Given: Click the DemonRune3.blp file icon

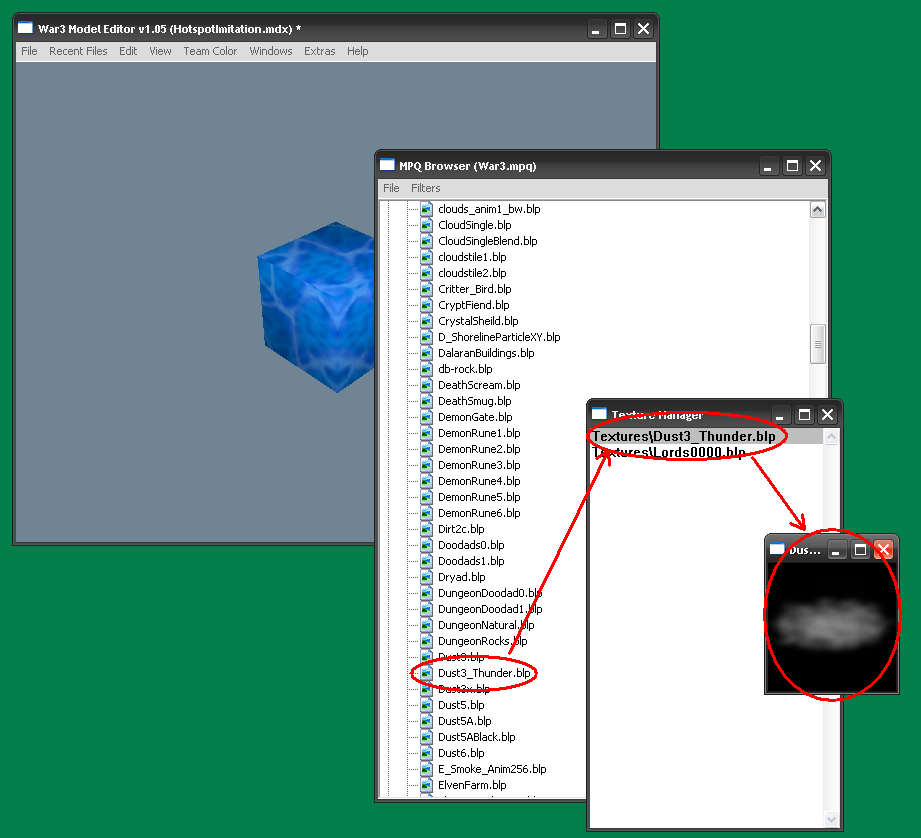Looking at the screenshot, I should 427,465.
